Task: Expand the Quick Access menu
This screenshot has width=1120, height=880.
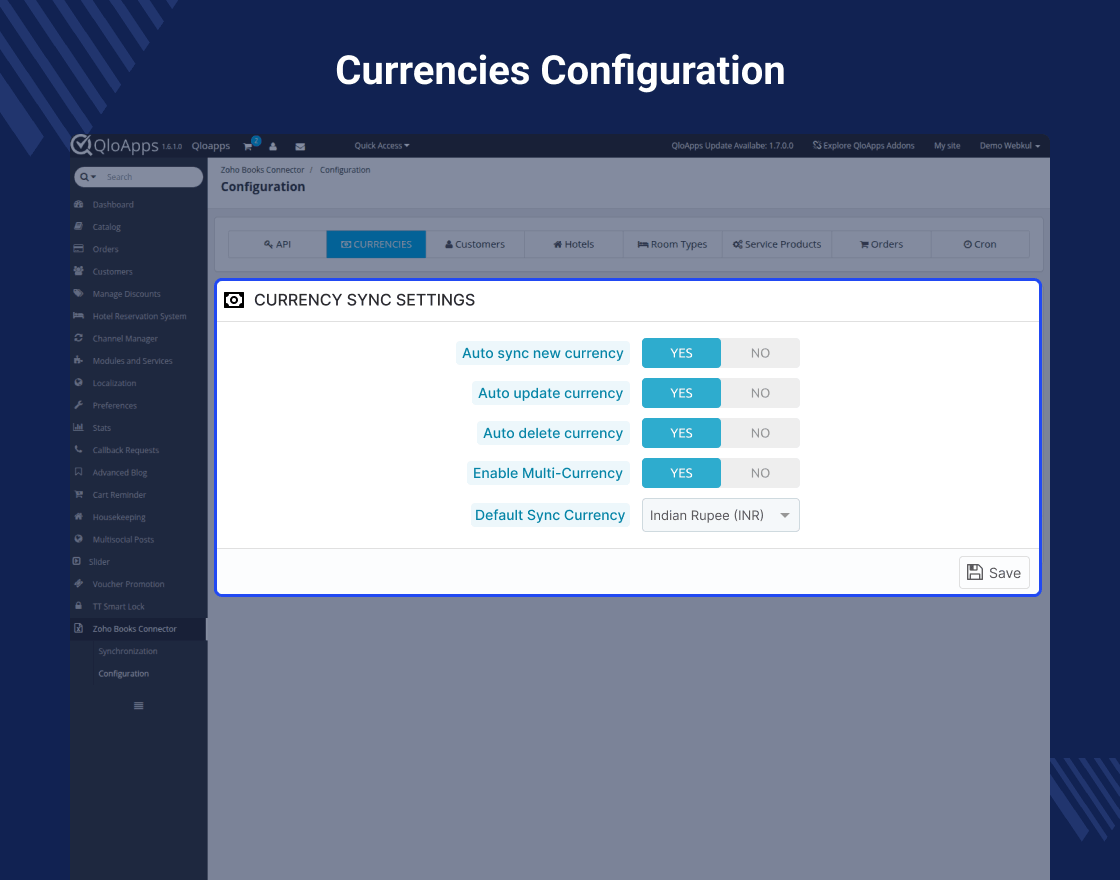Action: [x=382, y=146]
